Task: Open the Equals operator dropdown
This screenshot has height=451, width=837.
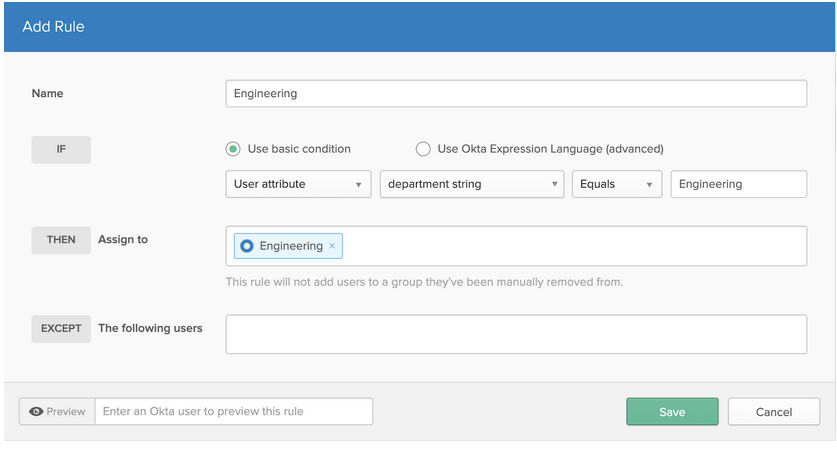Action: coord(616,184)
